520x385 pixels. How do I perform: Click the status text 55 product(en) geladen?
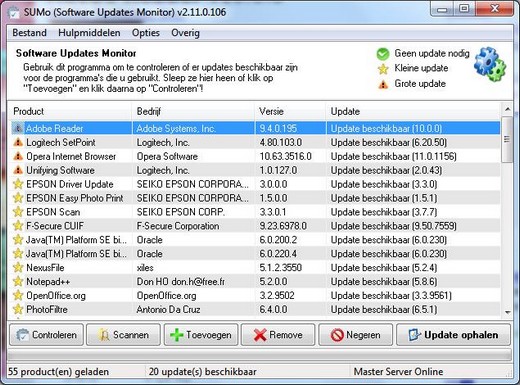(x=58, y=371)
